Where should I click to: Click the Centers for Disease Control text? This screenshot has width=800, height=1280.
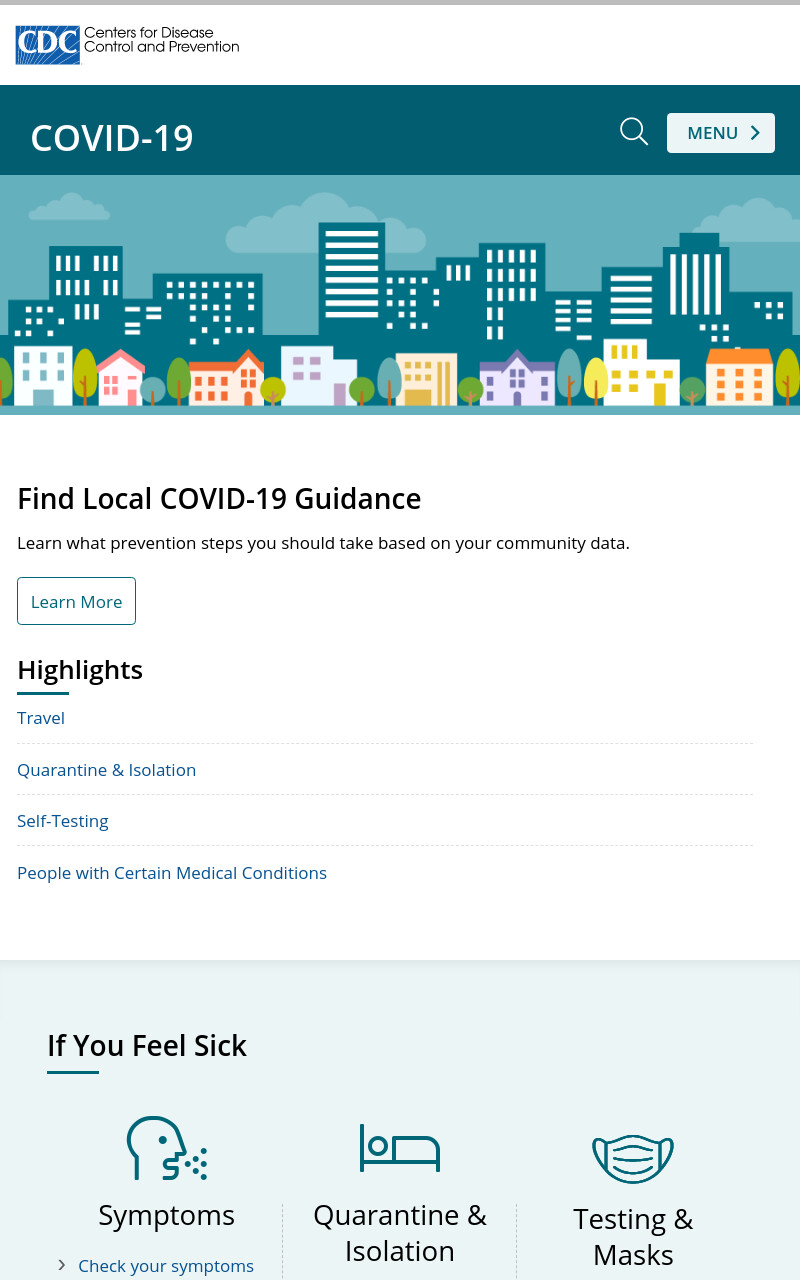pyautogui.click(x=162, y=40)
